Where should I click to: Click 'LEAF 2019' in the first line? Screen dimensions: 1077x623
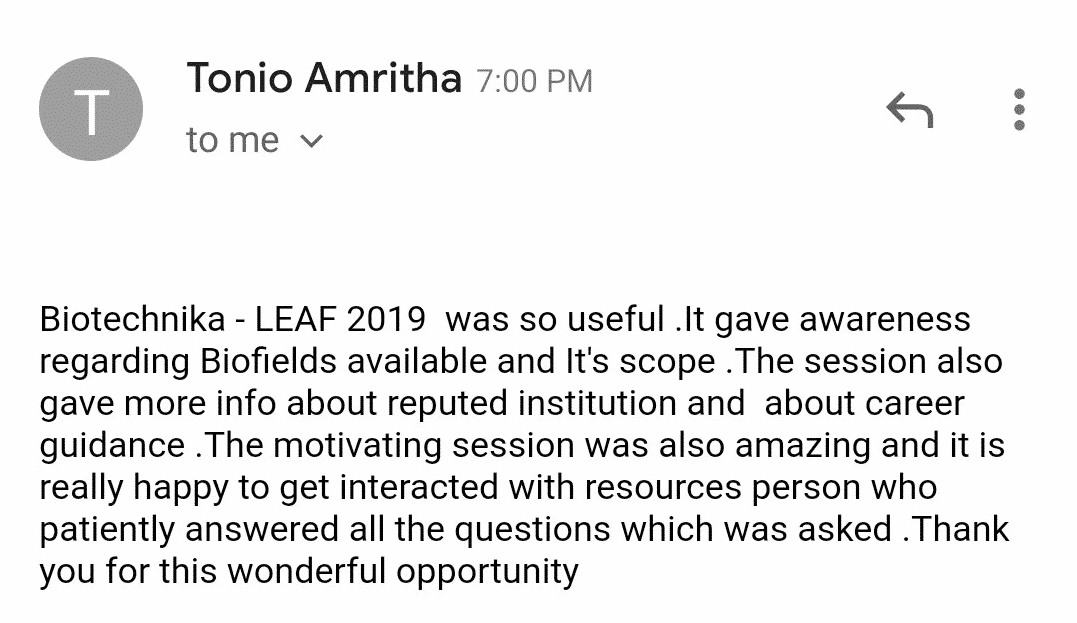[x=340, y=319]
